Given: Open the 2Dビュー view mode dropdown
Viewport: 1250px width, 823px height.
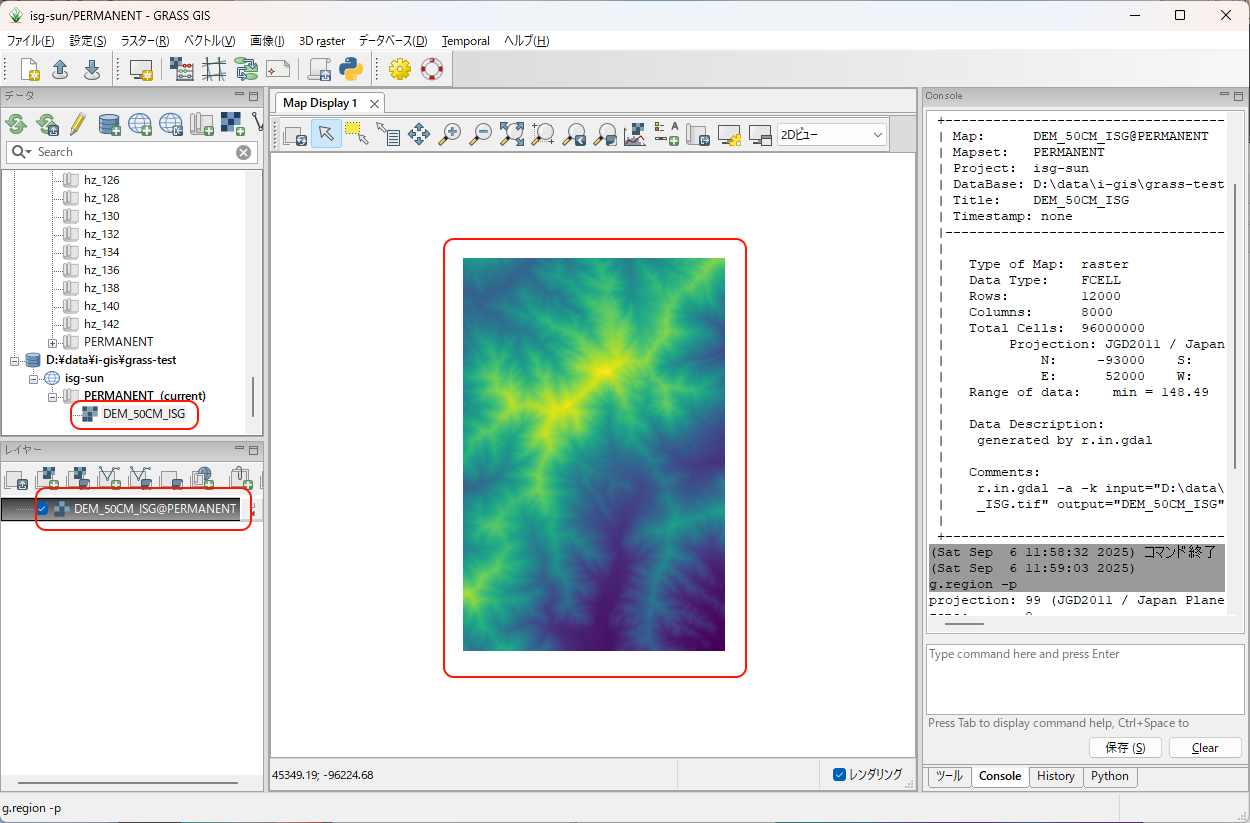Looking at the screenshot, I should pos(832,134).
